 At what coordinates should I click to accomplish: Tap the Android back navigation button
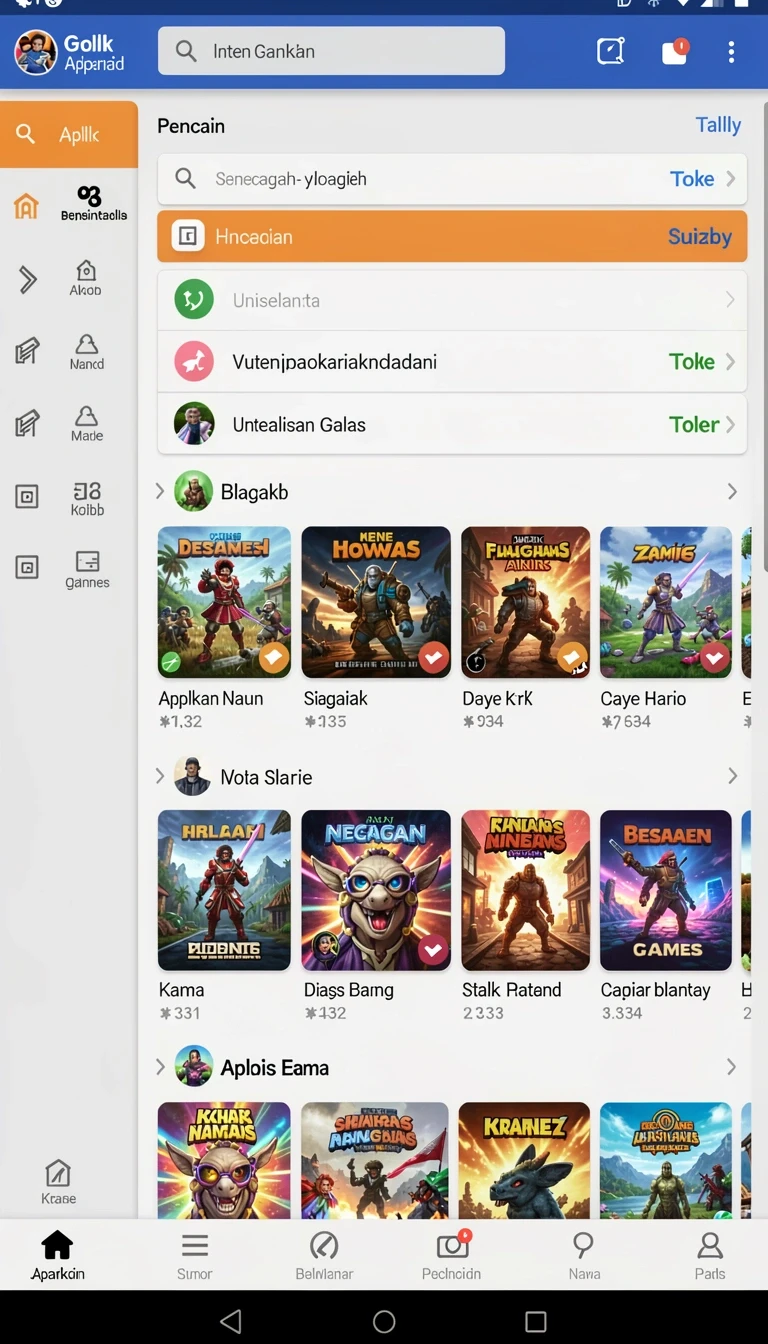[231, 1321]
